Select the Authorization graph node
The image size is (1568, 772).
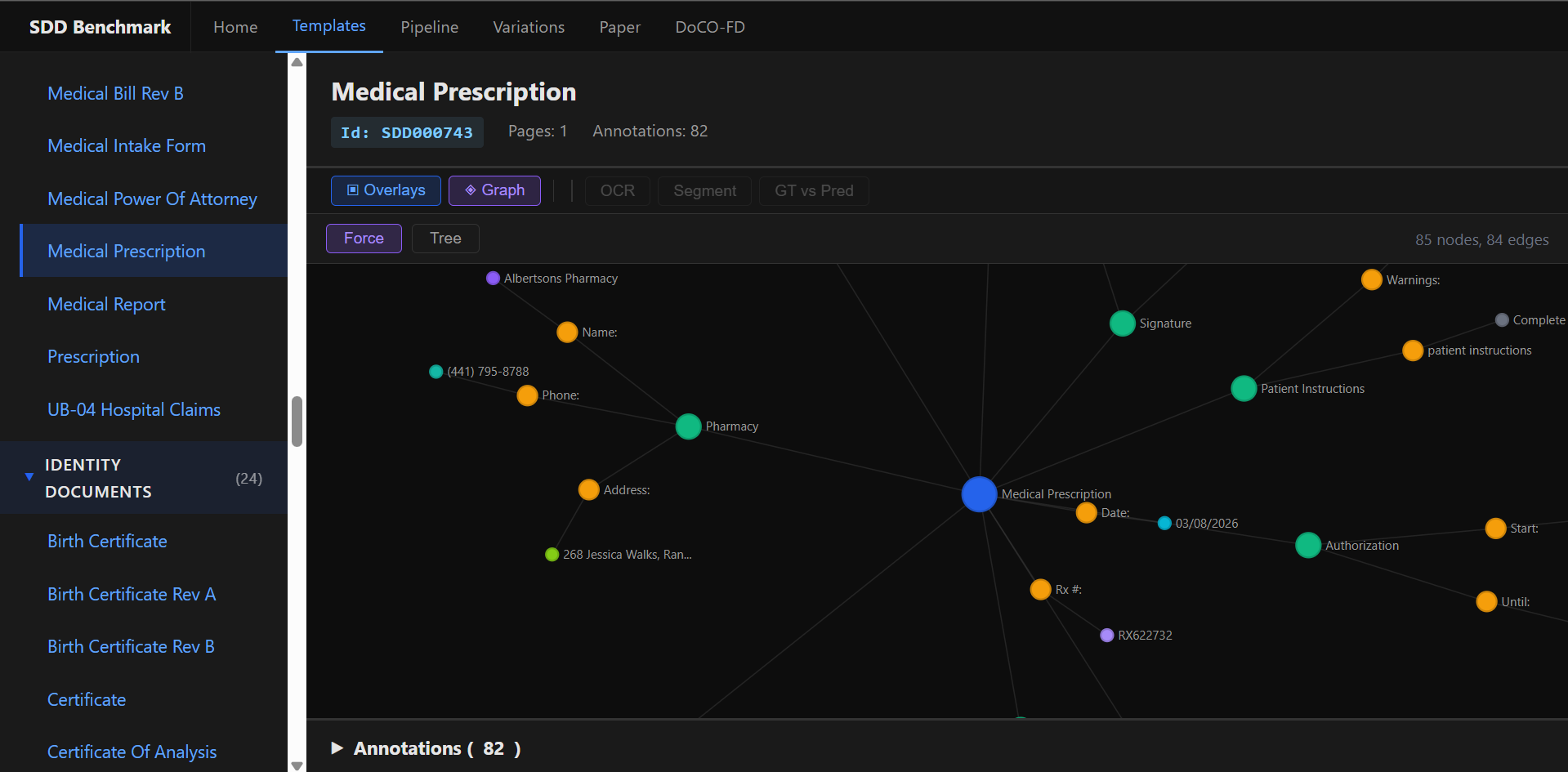pos(1307,545)
